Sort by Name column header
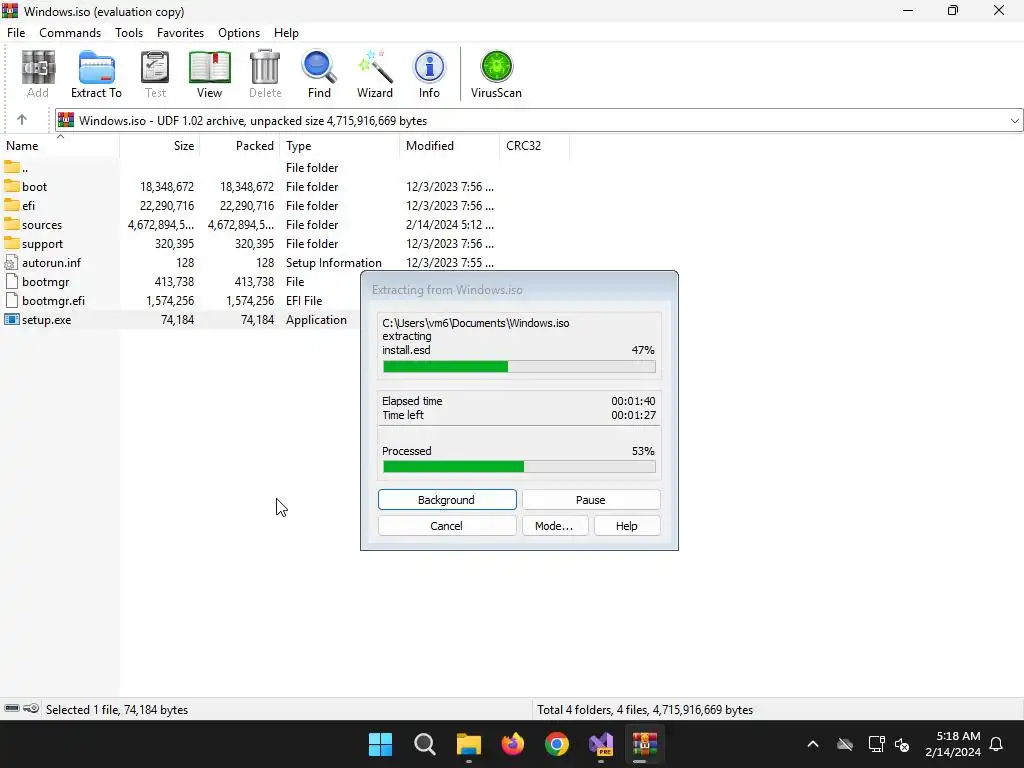This screenshot has width=1024, height=768. tap(59, 146)
